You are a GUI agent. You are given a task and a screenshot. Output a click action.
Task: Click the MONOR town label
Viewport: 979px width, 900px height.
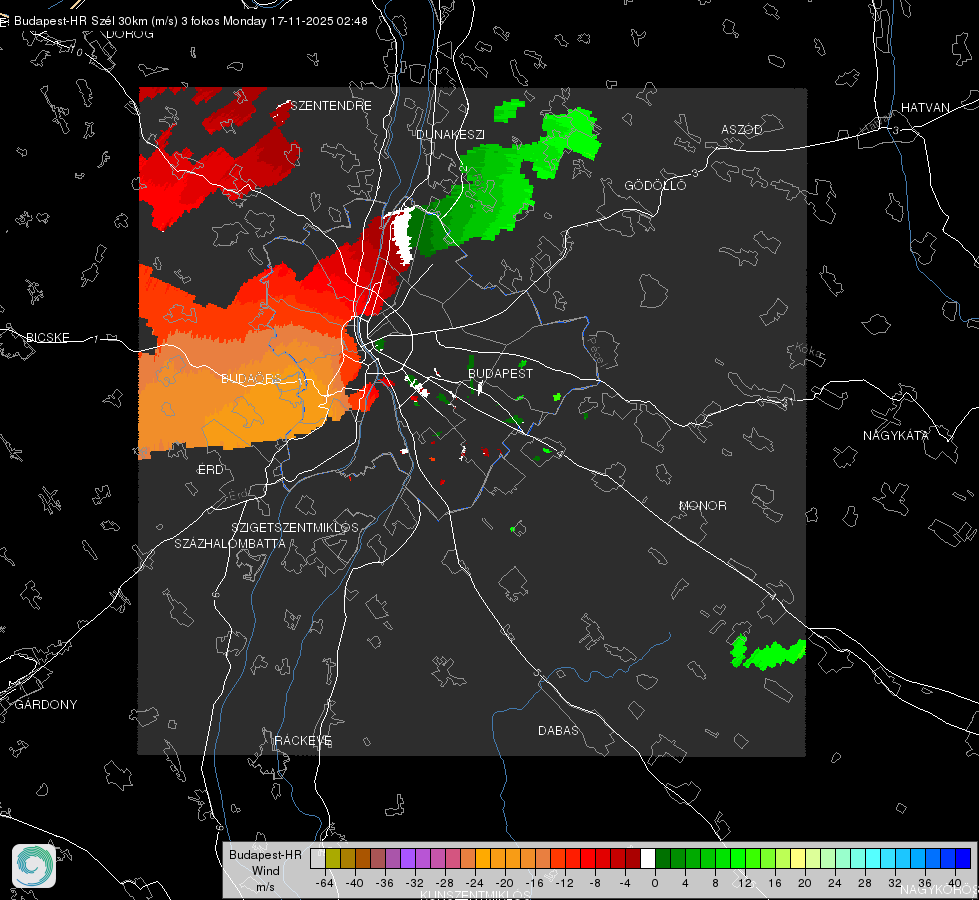pos(702,505)
